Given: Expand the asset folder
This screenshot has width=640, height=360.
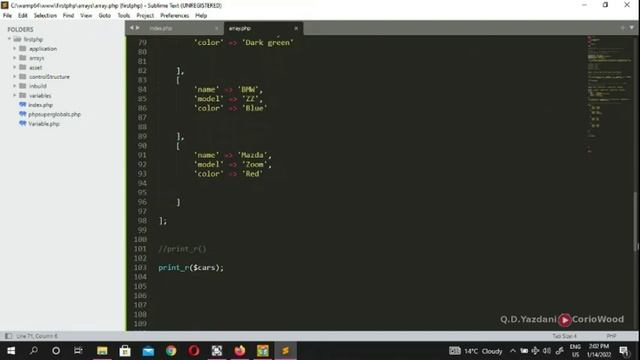Looking at the screenshot, I should click(14, 67).
